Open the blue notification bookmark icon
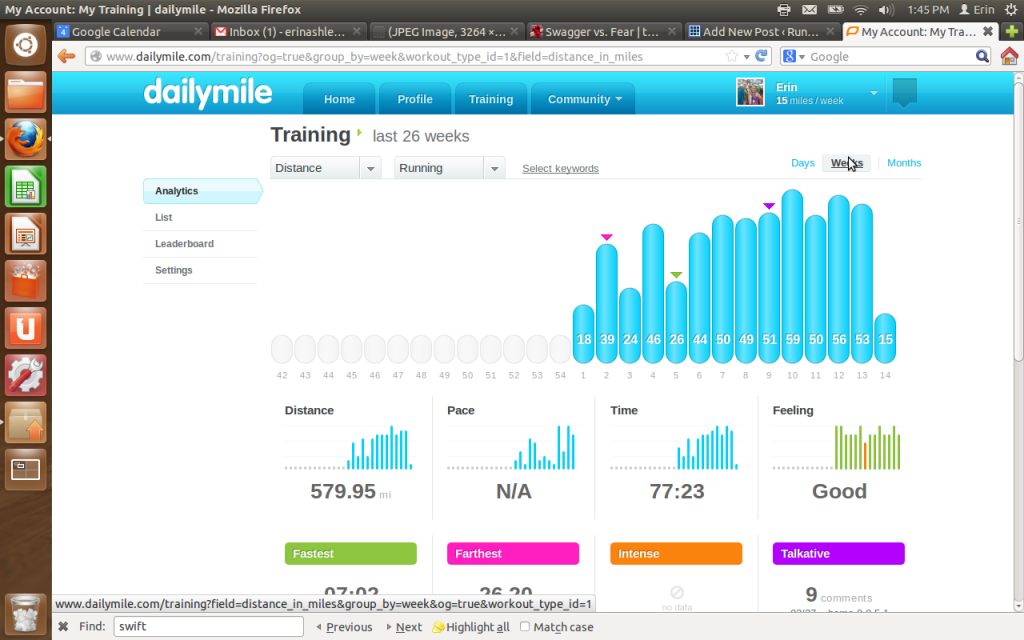Image resolution: width=1024 pixels, height=640 pixels. pyautogui.click(x=904, y=92)
